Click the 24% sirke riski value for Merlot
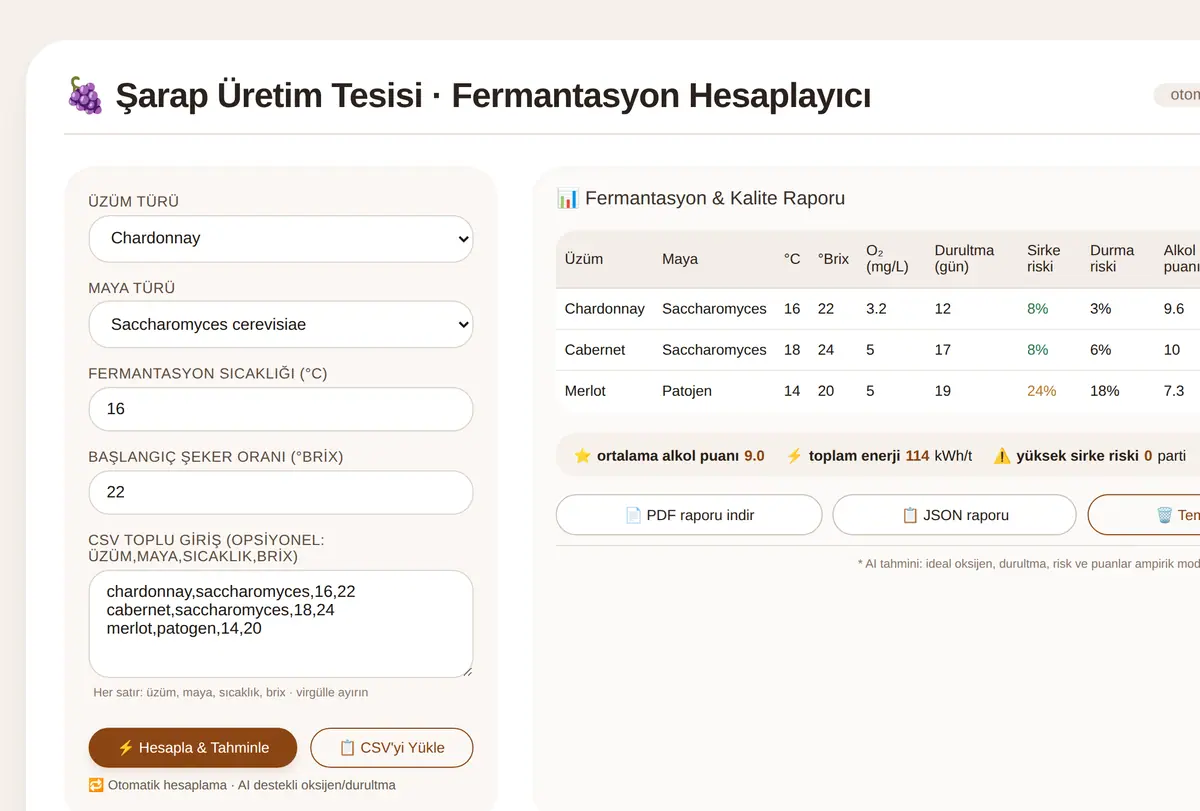This screenshot has width=1200, height=811. 1041,391
